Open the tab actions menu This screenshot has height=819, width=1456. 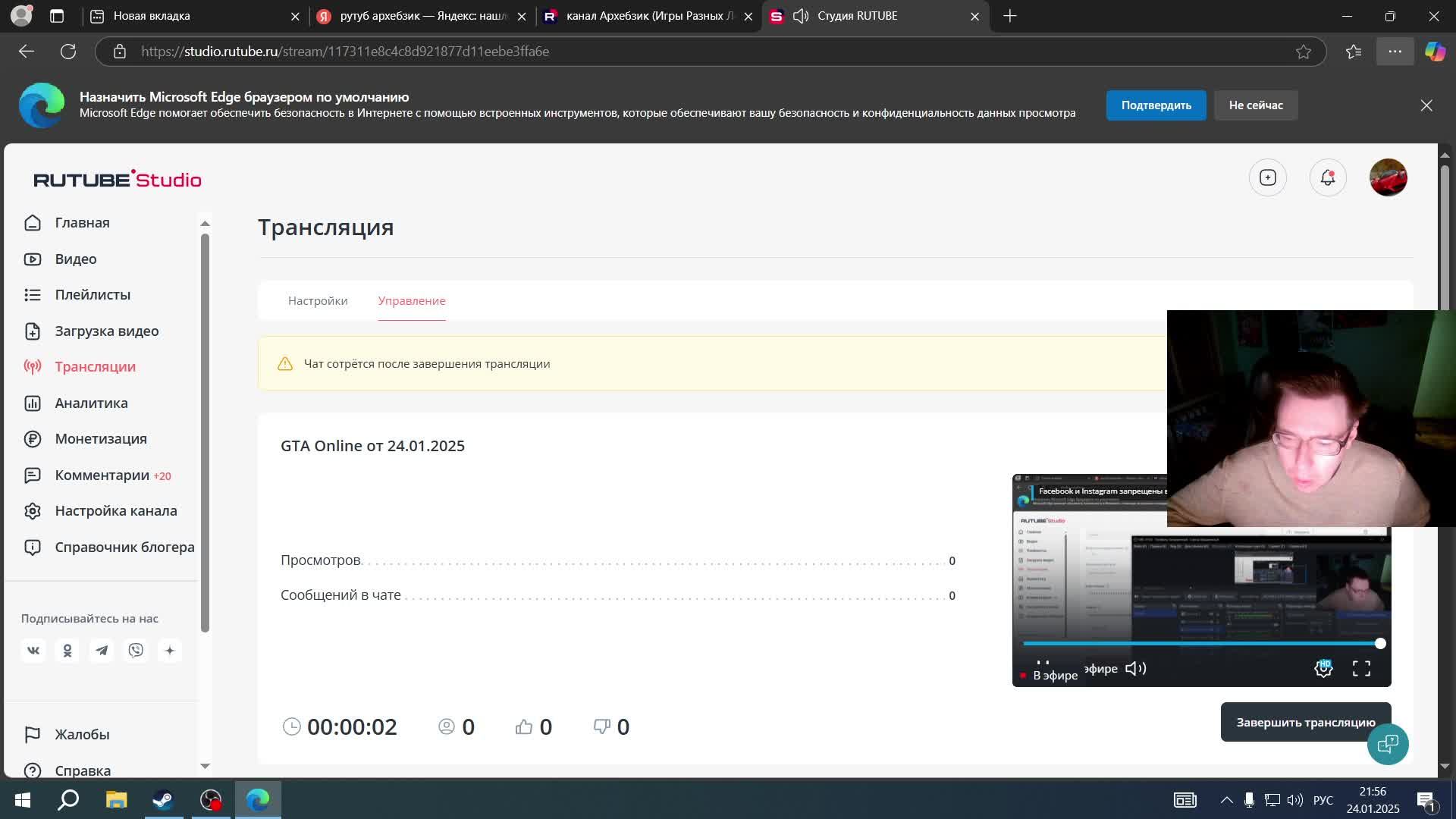[57, 16]
